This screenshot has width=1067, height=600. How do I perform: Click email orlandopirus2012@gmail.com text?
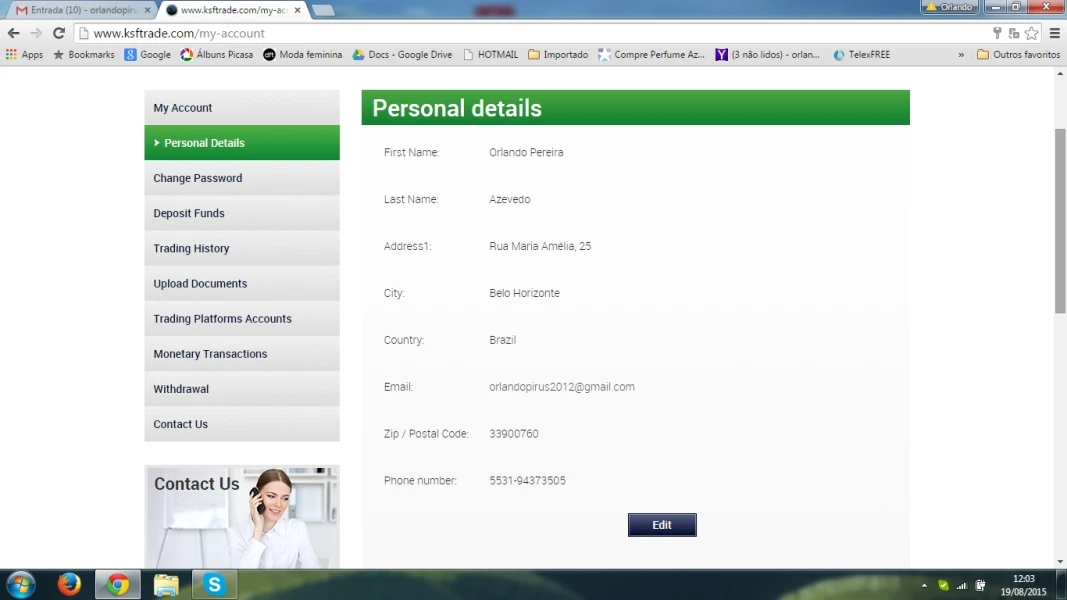(x=561, y=386)
